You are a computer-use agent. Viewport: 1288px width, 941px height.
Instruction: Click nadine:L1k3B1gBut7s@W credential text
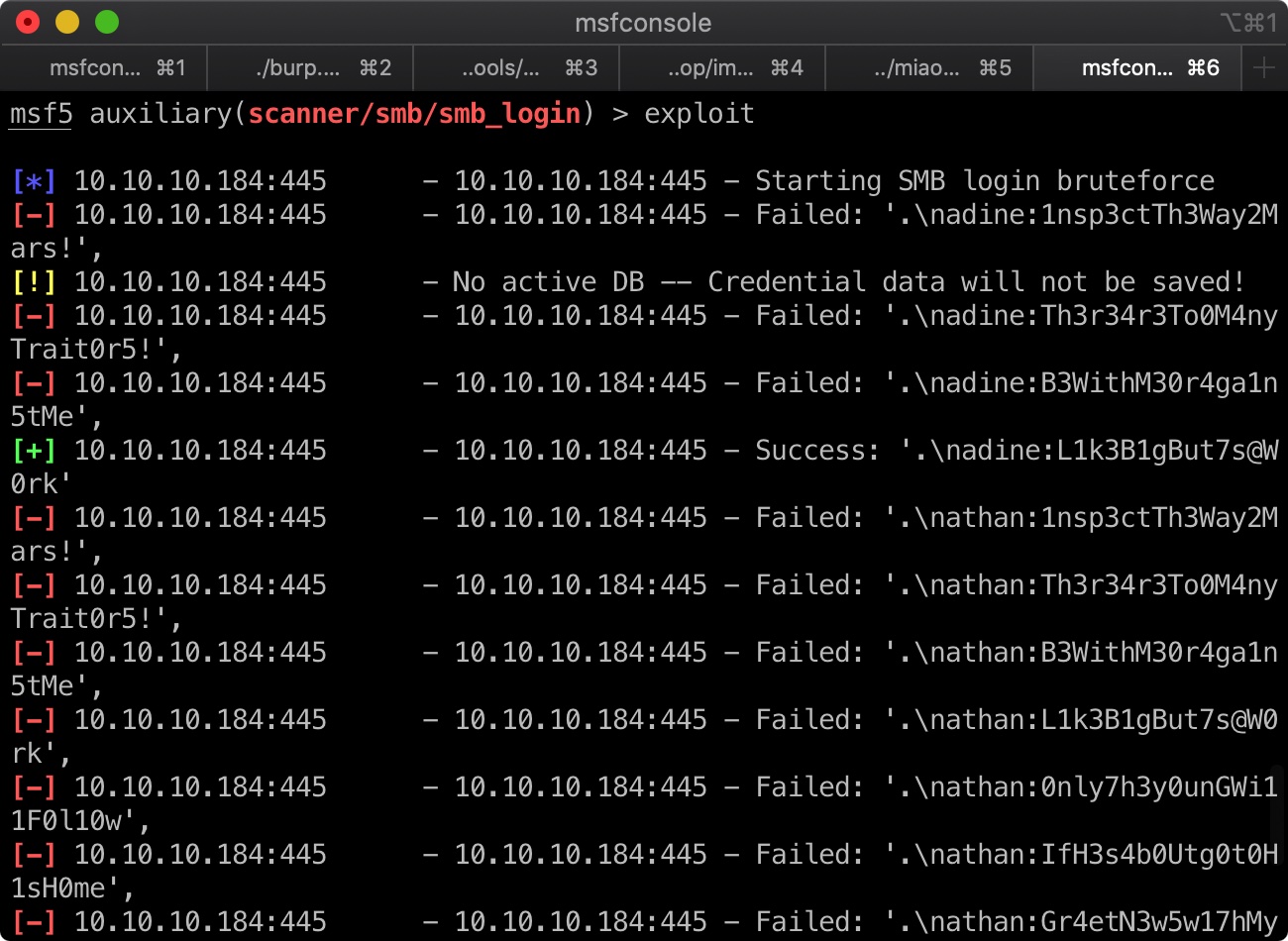1112,451
